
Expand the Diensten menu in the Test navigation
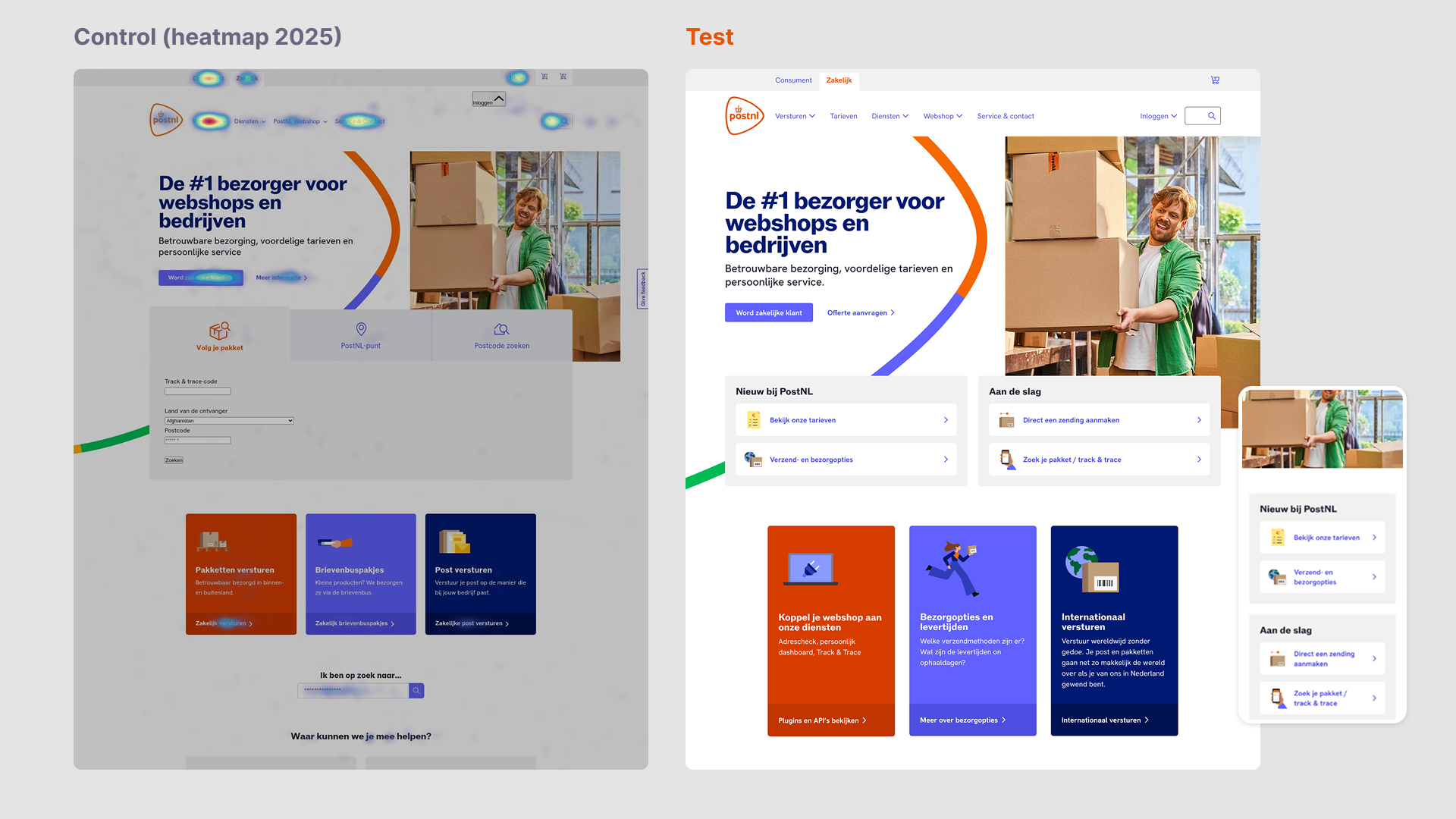coord(890,116)
